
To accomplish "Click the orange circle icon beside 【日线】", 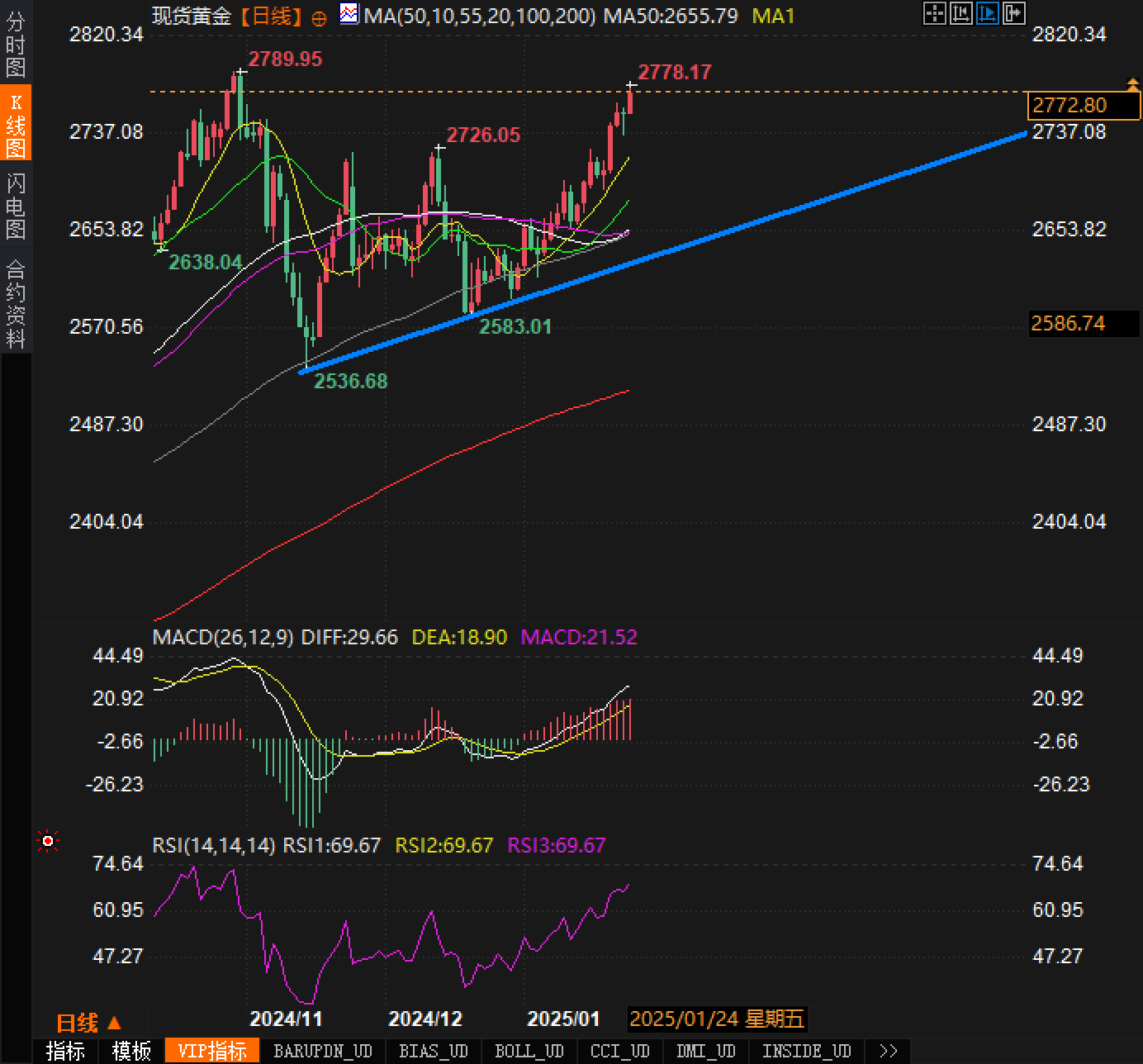I will tap(319, 18).
